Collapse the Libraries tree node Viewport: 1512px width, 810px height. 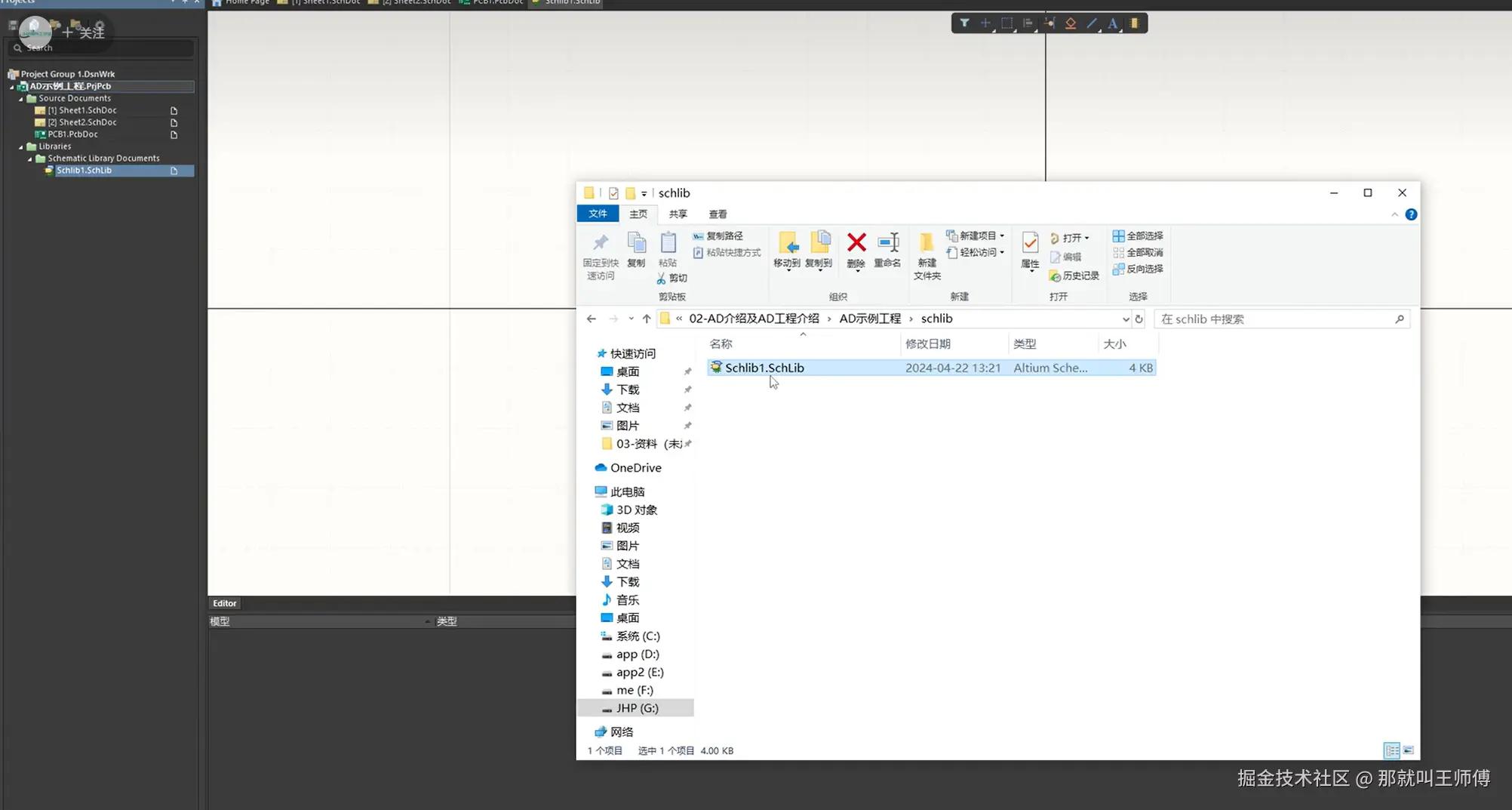click(x=21, y=147)
